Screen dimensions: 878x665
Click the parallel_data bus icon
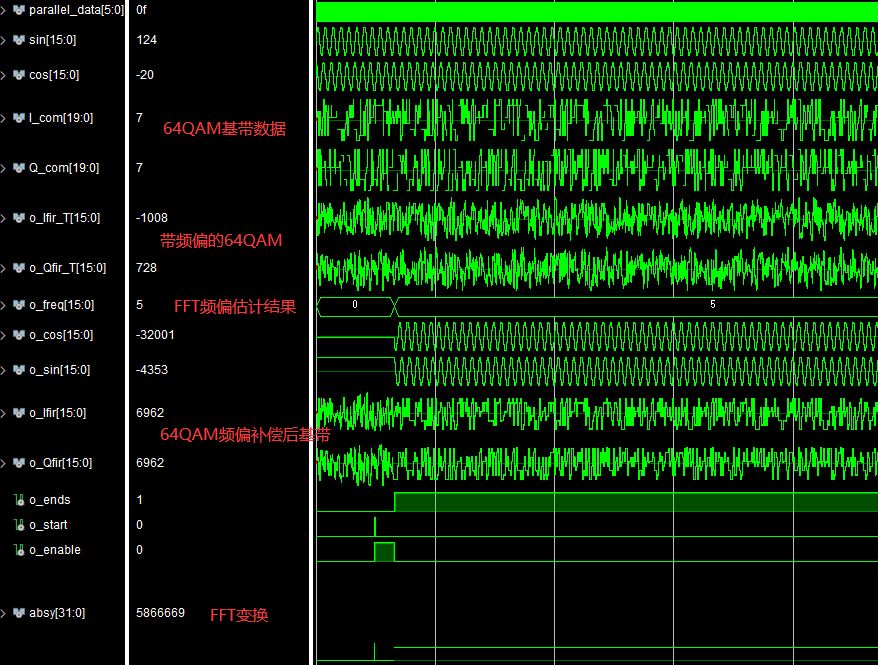click(19, 10)
